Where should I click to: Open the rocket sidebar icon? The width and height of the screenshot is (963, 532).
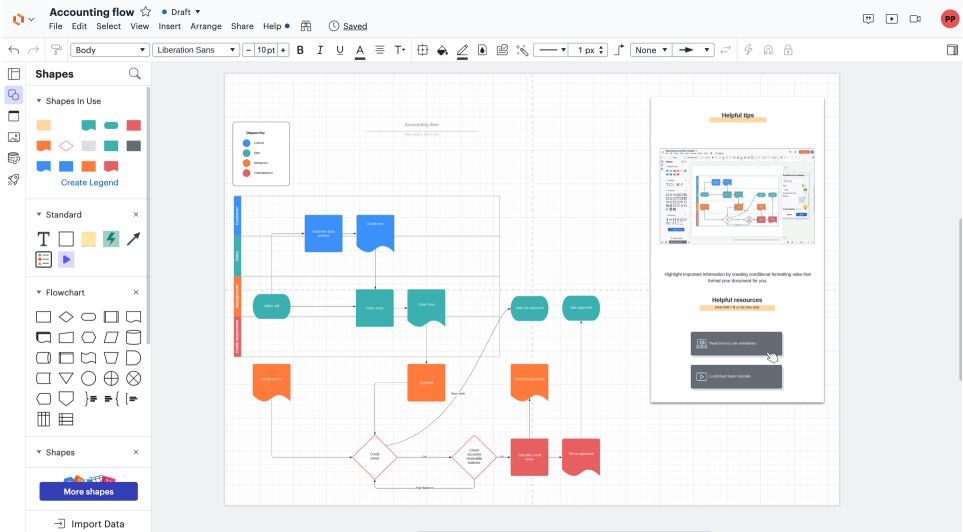(x=14, y=179)
